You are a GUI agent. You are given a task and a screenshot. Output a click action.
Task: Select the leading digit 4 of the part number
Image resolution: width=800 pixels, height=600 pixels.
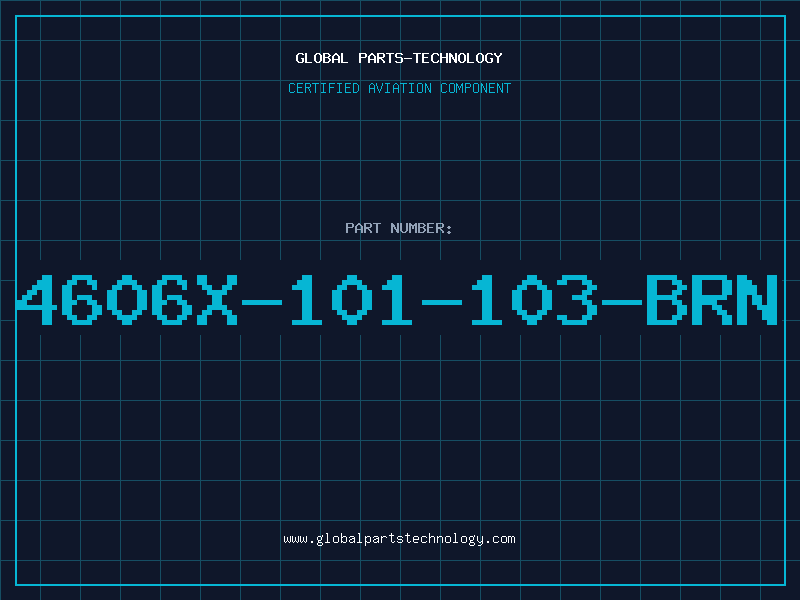[x=37, y=299]
